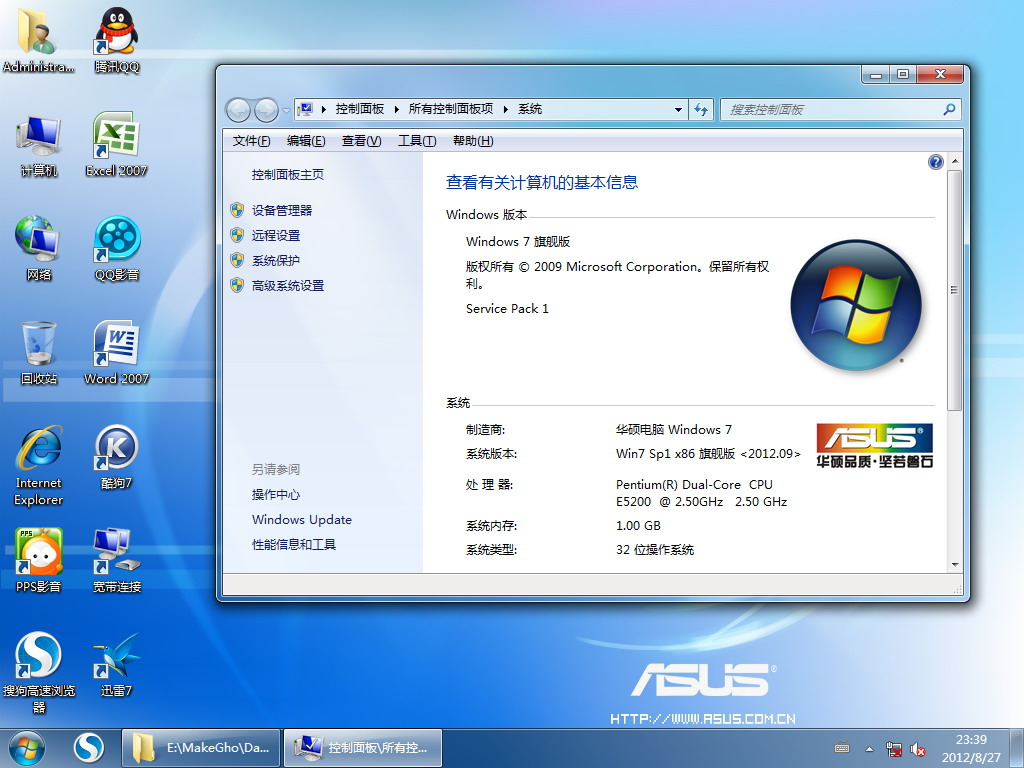Click the window's vertical scrollbar down arrow
1024x768 pixels.
[954, 564]
